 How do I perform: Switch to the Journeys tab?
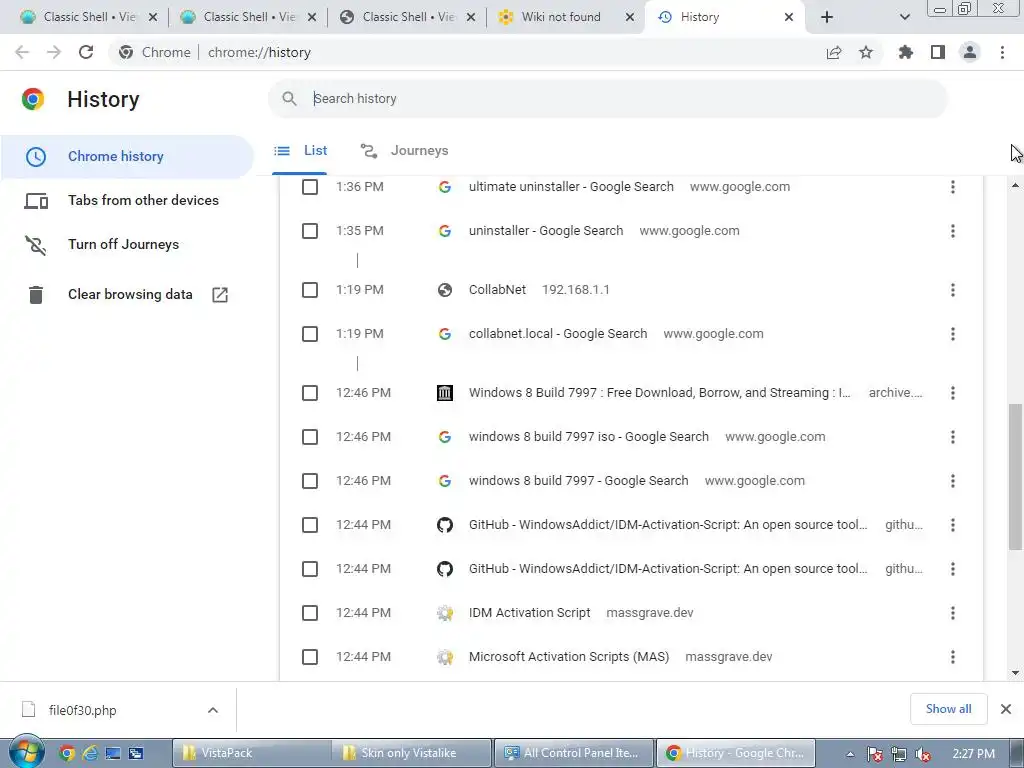point(404,151)
